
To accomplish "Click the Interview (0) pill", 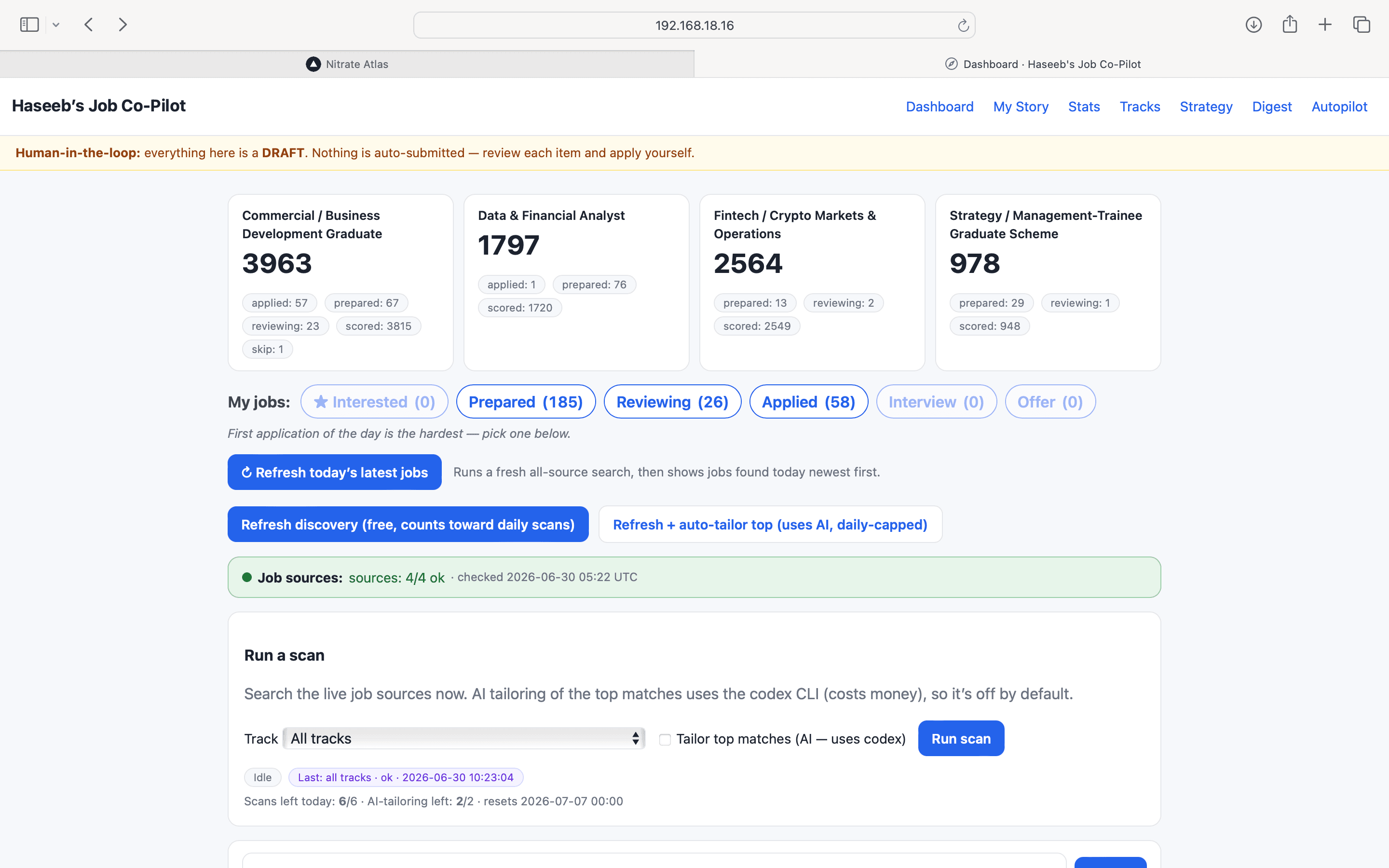I will 936,402.
